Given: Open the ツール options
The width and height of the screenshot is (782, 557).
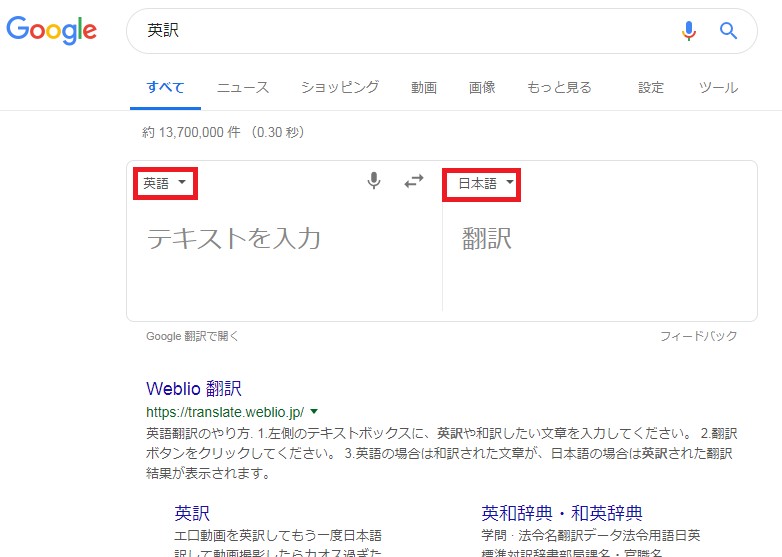Looking at the screenshot, I should [x=718, y=88].
